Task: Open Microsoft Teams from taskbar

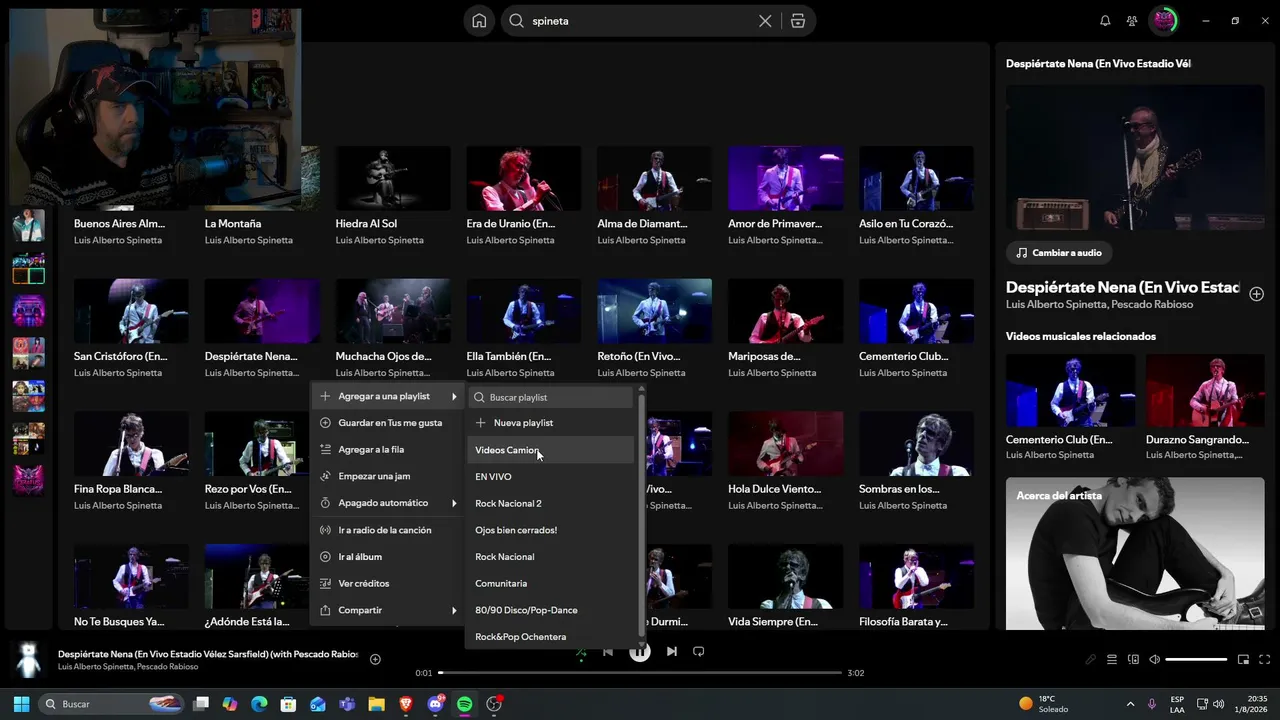Action: tap(347, 704)
